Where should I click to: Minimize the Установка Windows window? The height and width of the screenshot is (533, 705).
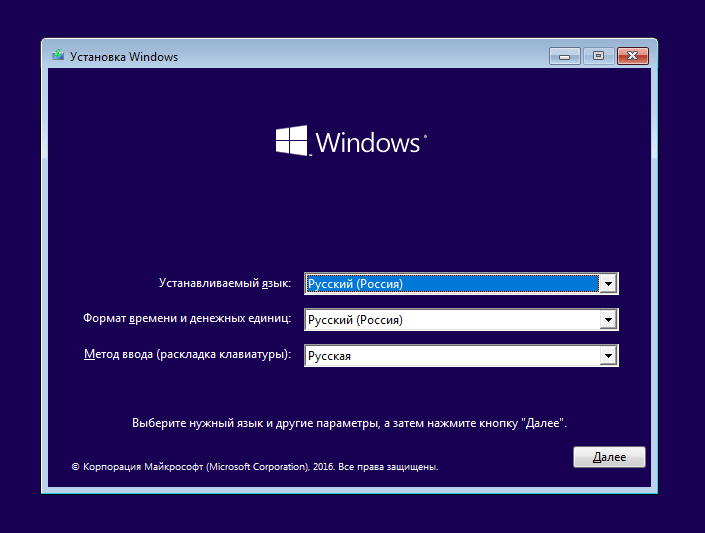(x=566, y=56)
